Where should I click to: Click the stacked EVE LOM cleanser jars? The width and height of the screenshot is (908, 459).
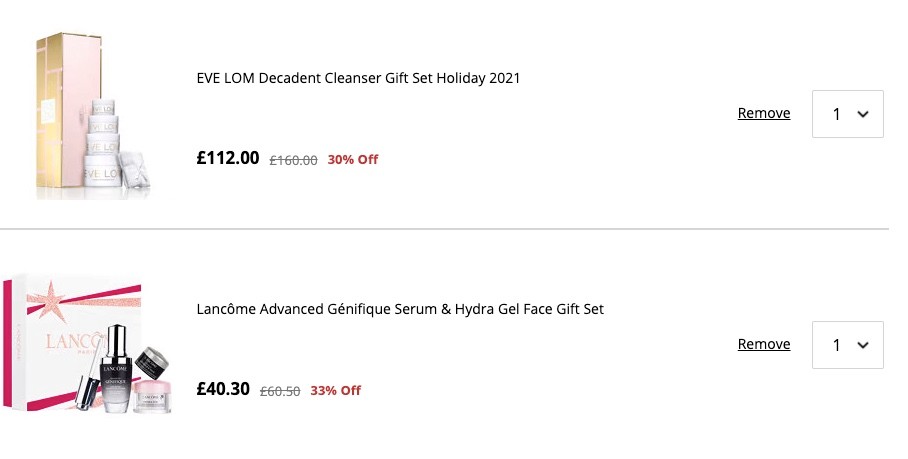tap(103, 143)
